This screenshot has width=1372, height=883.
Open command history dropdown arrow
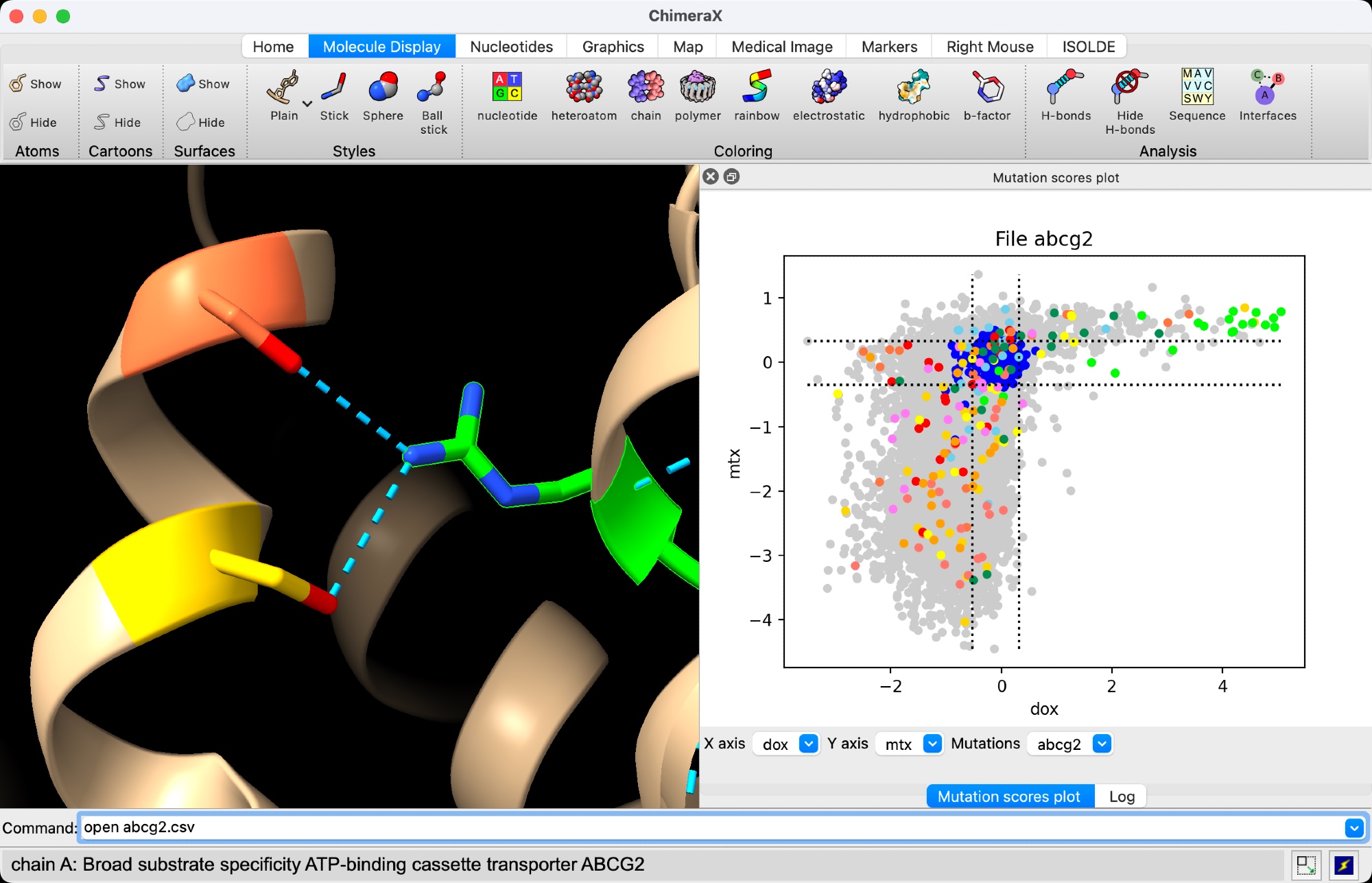(1353, 828)
